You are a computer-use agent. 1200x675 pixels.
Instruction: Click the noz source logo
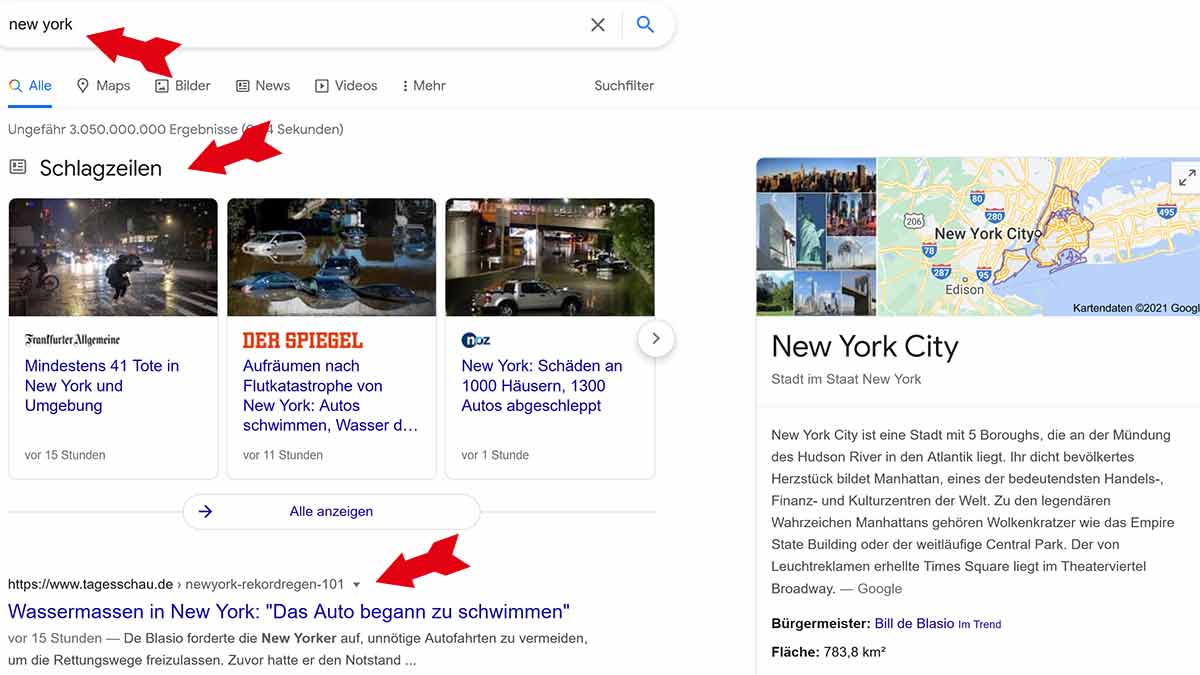476,340
